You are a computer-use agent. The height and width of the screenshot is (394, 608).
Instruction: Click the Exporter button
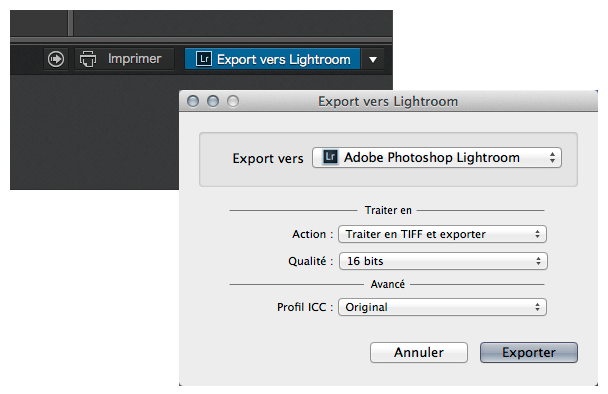pos(529,352)
